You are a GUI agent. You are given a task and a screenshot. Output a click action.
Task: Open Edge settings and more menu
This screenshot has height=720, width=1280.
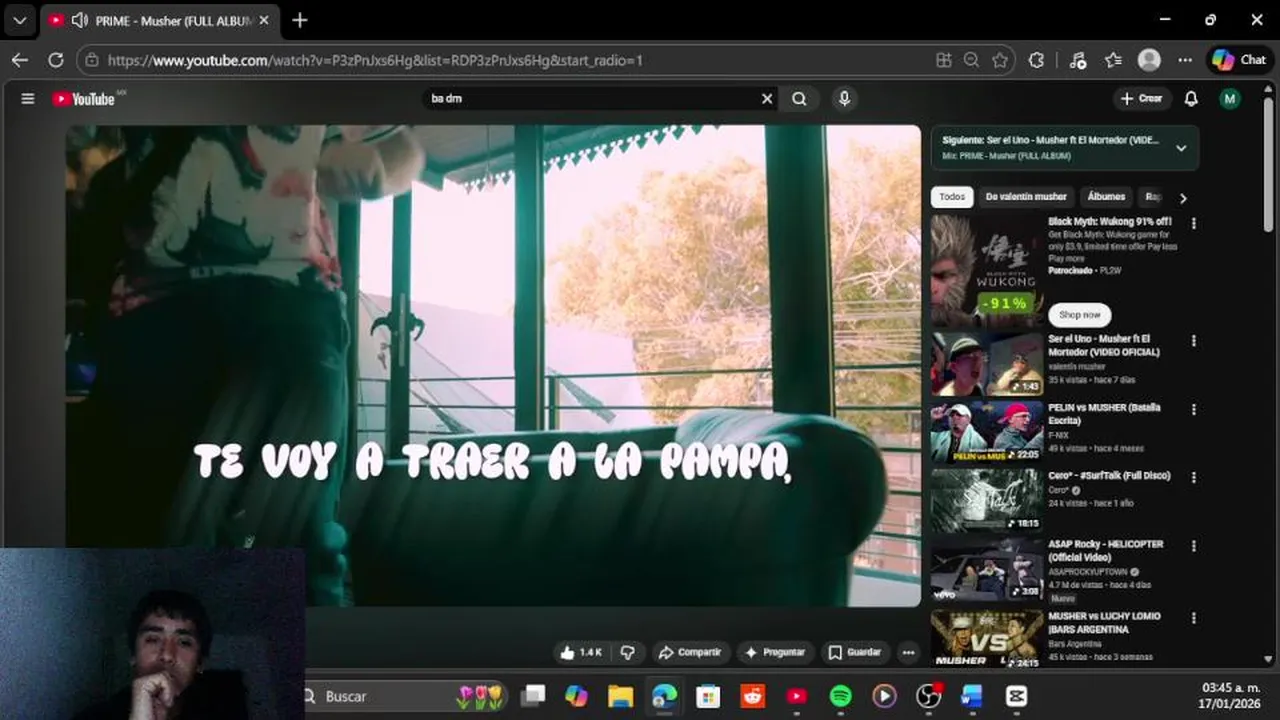click(1185, 60)
